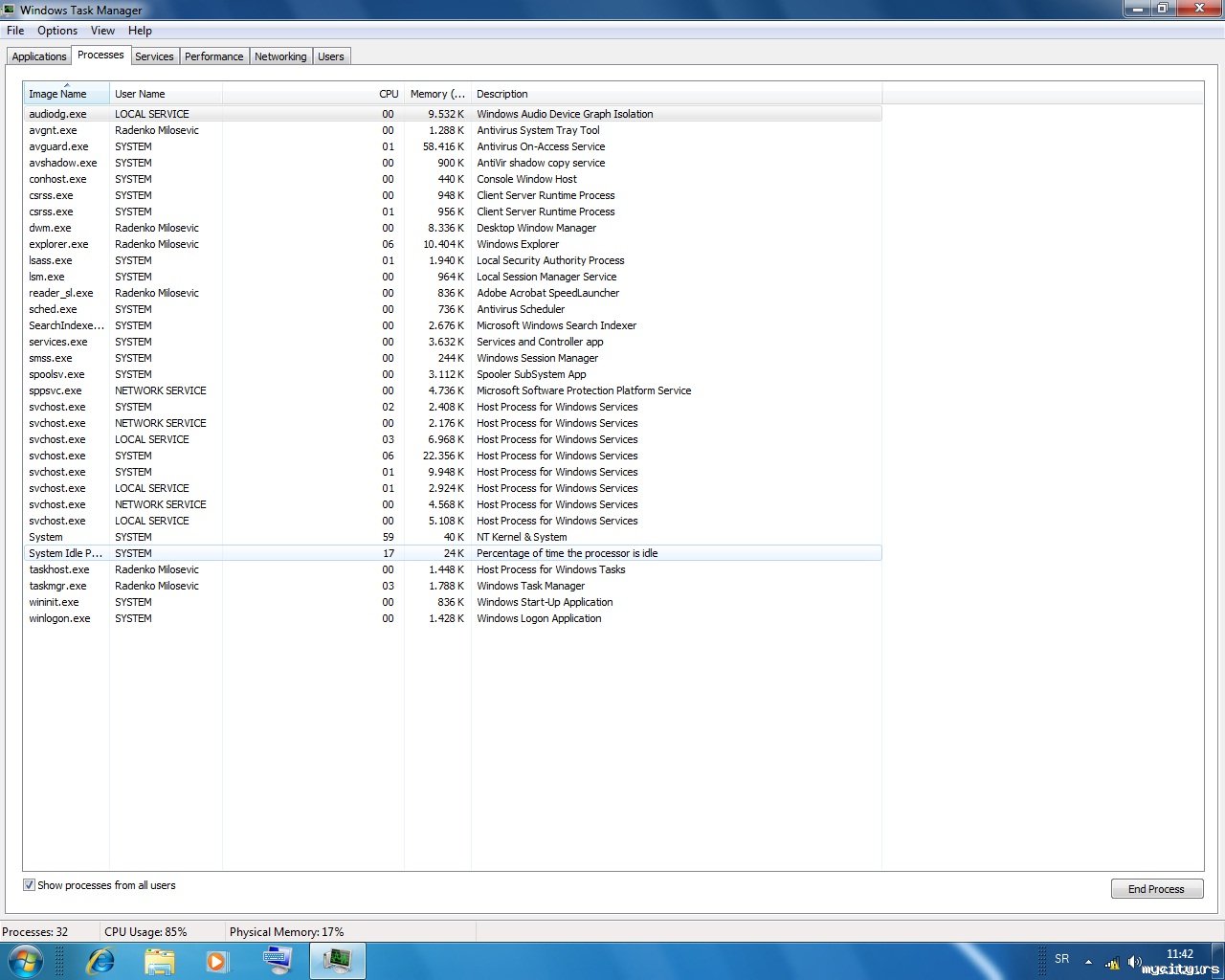Click the Task Manager taskbar button
This screenshot has height=980, width=1225.
338,961
